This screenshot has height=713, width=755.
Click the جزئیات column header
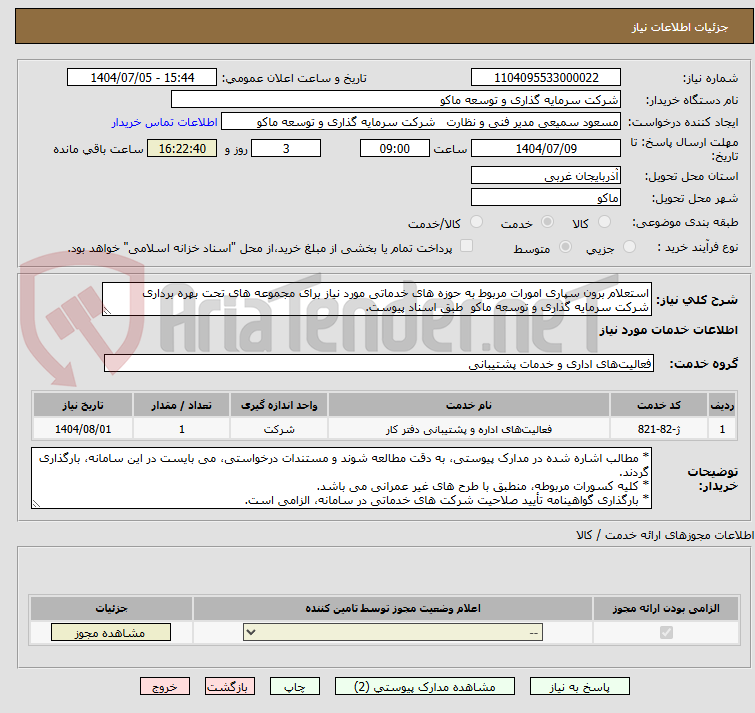pyautogui.click(x=111, y=609)
